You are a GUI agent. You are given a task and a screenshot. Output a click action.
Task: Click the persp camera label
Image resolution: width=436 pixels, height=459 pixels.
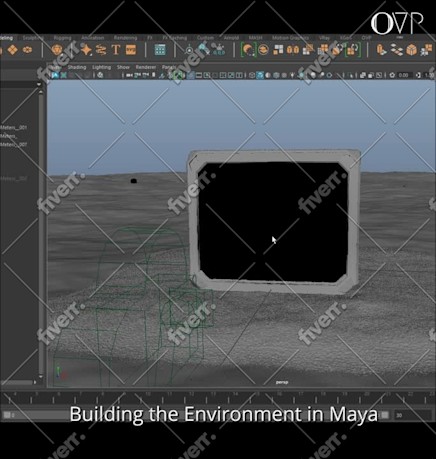point(282,382)
